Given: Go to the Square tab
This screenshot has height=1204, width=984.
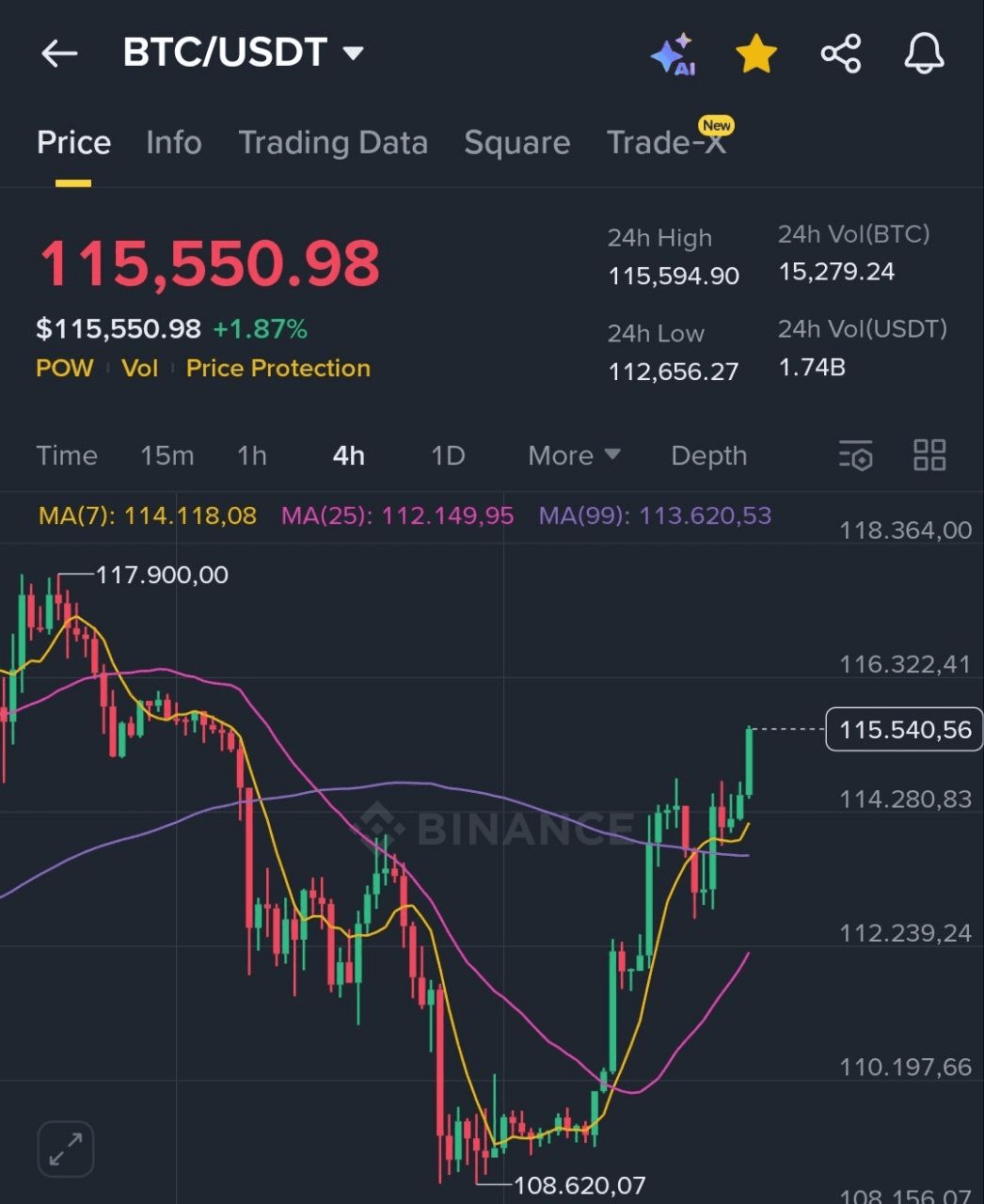Looking at the screenshot, I should pyautogui.click(x=516, y=143).
